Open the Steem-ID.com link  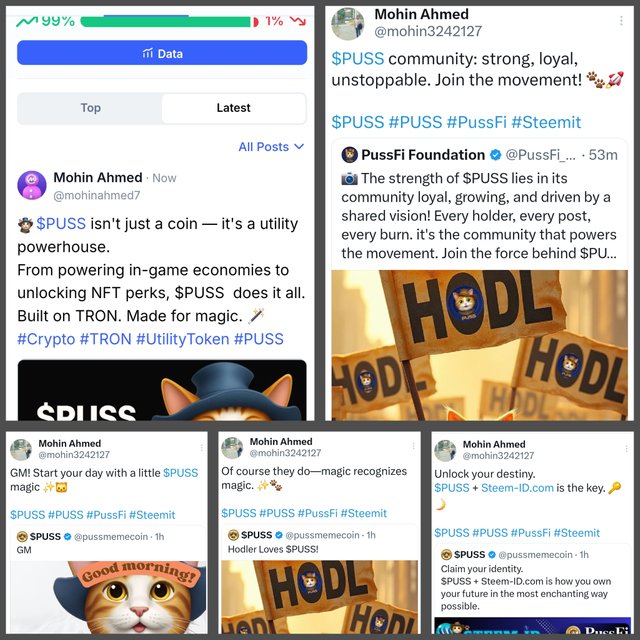(517, 488)
